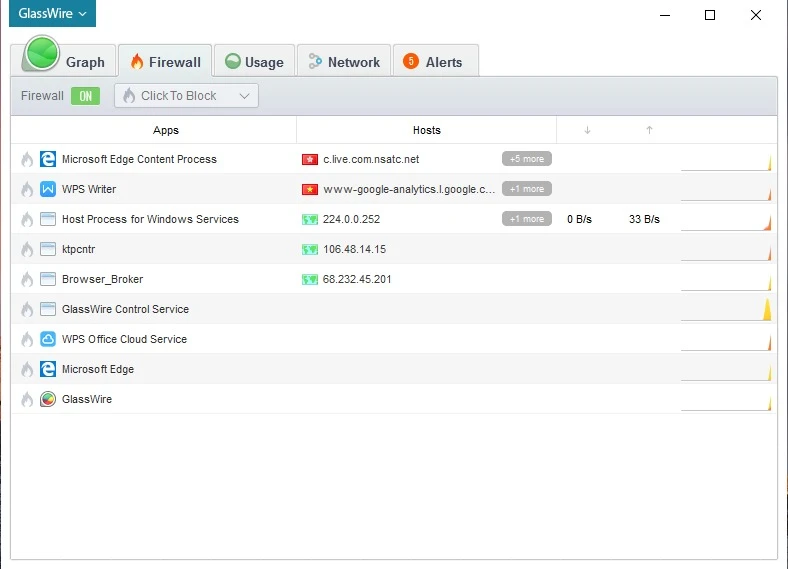Open the Click To Block dropdown
This screenshot has height=569, width=788.
[186, 96]
